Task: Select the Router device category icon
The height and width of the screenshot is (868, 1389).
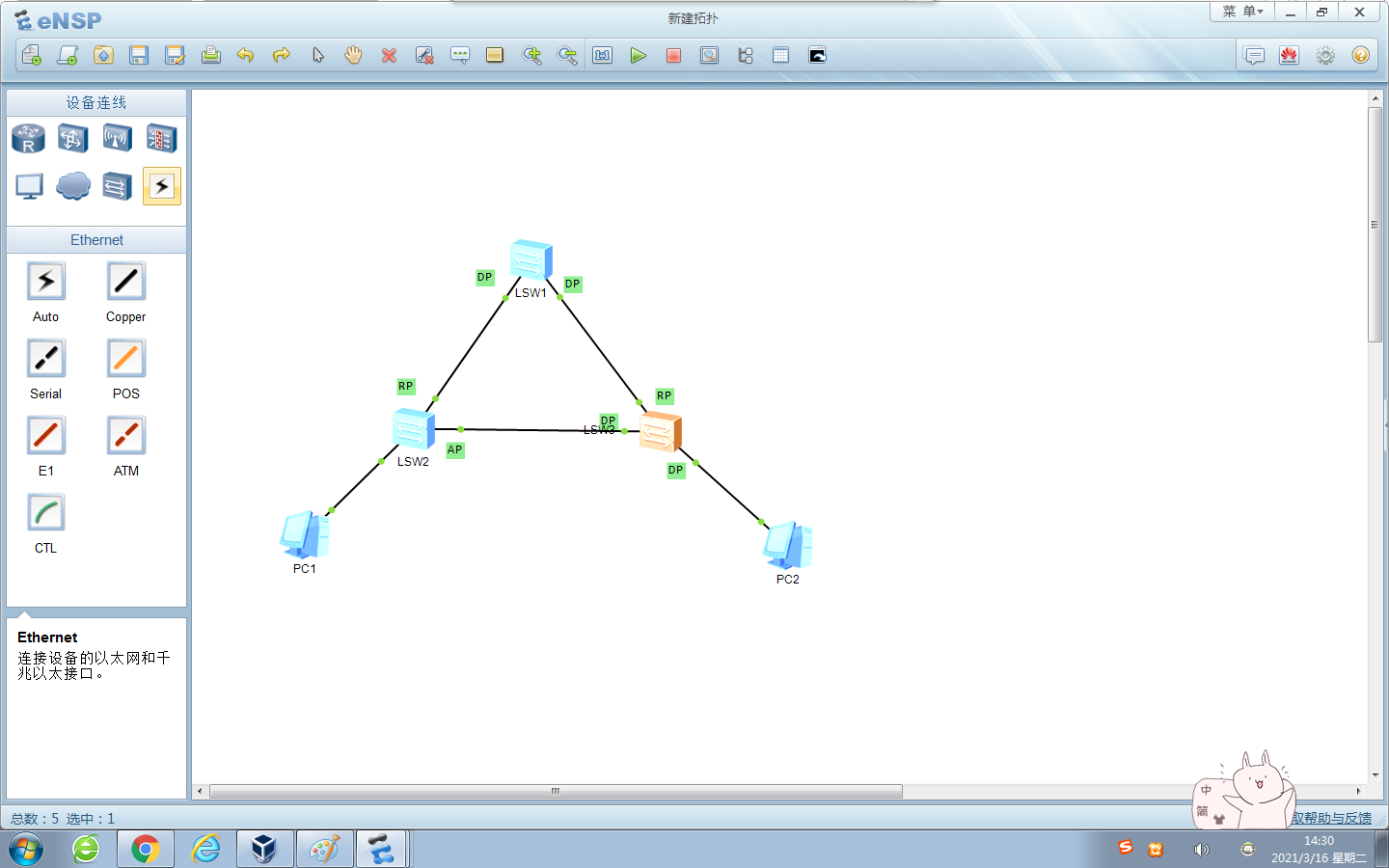Action: click(x=28, y=139)
